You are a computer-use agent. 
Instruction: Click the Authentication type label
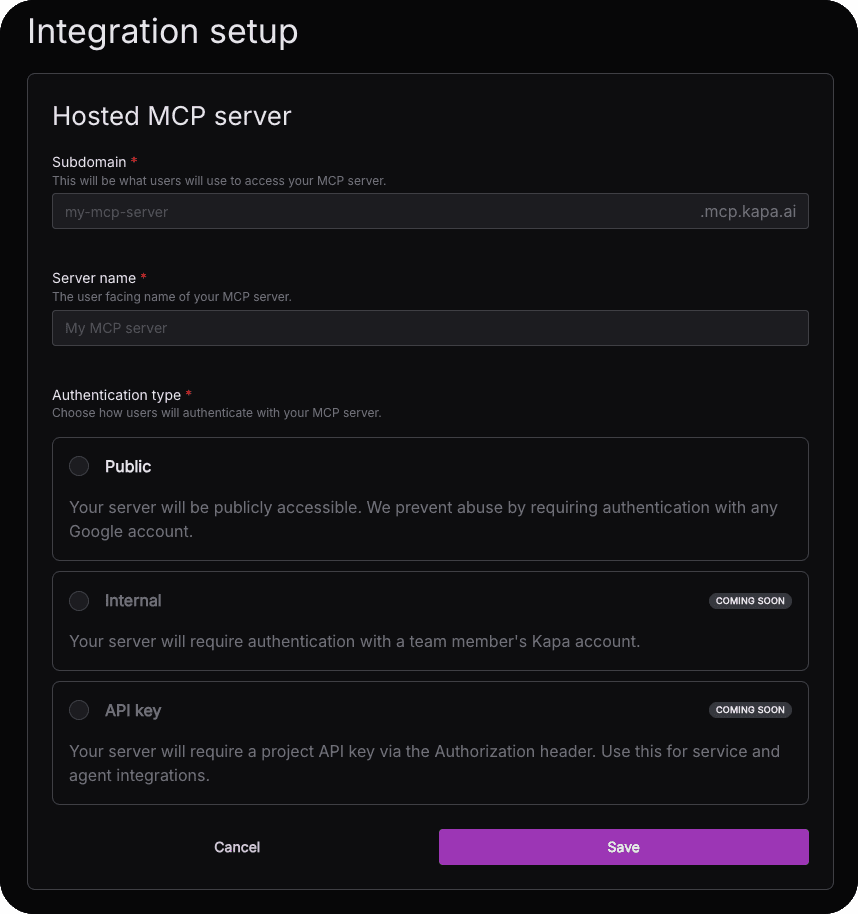tap(116, 395)
